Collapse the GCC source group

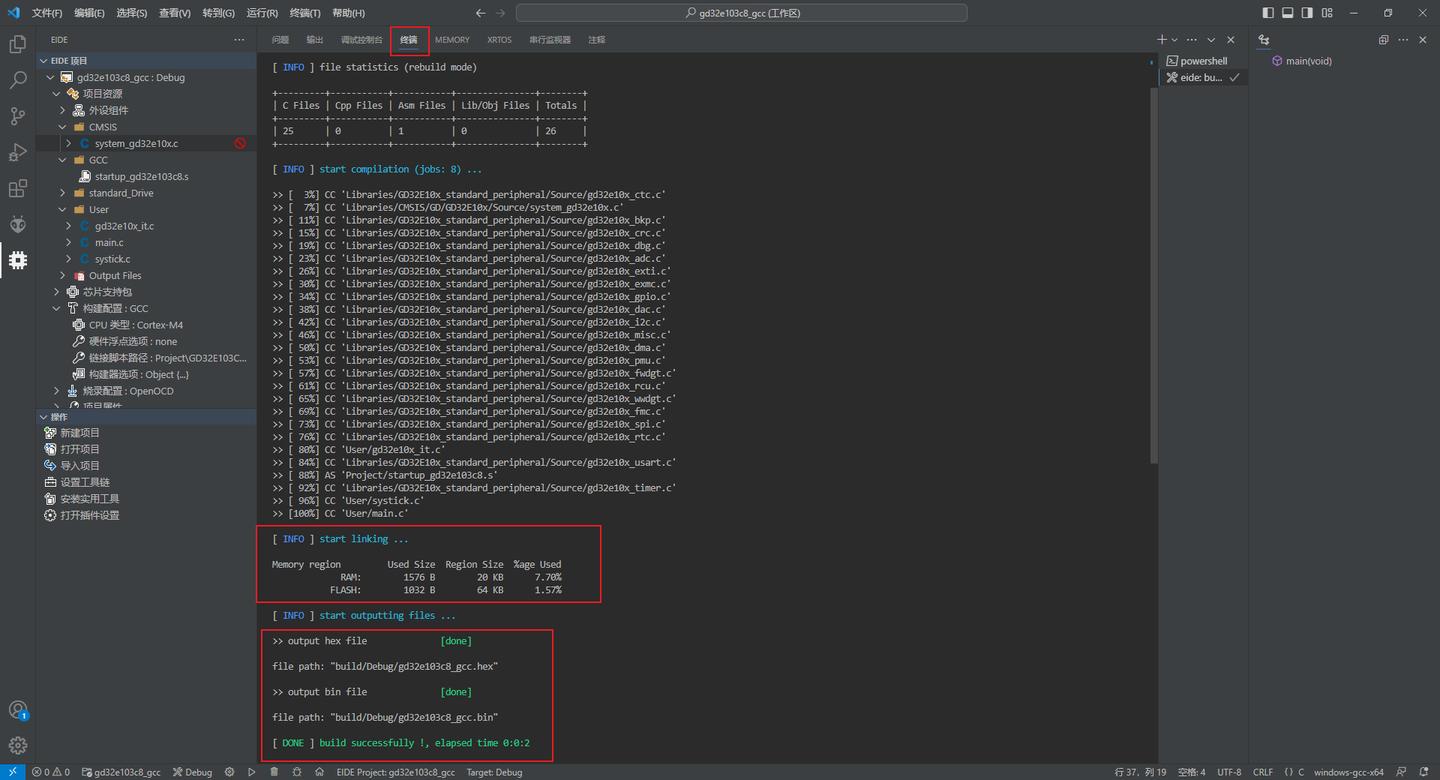[63, 159]
